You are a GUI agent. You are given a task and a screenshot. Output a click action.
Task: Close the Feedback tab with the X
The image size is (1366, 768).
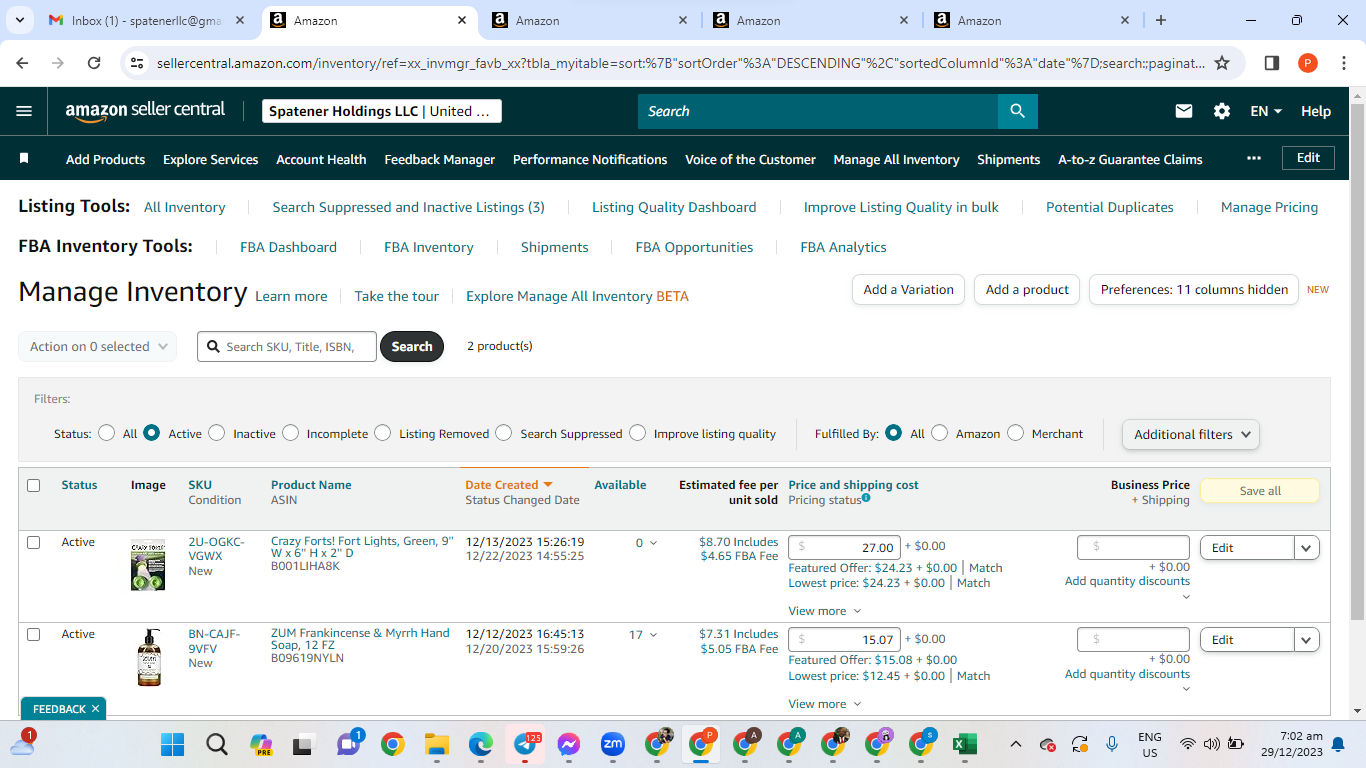tap(95, 709)
